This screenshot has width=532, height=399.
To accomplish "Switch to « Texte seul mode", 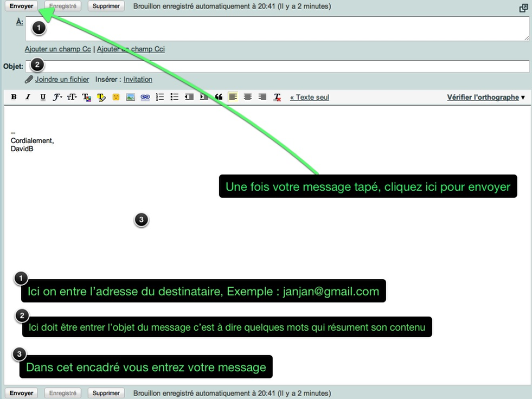I will tap(309, 97).
